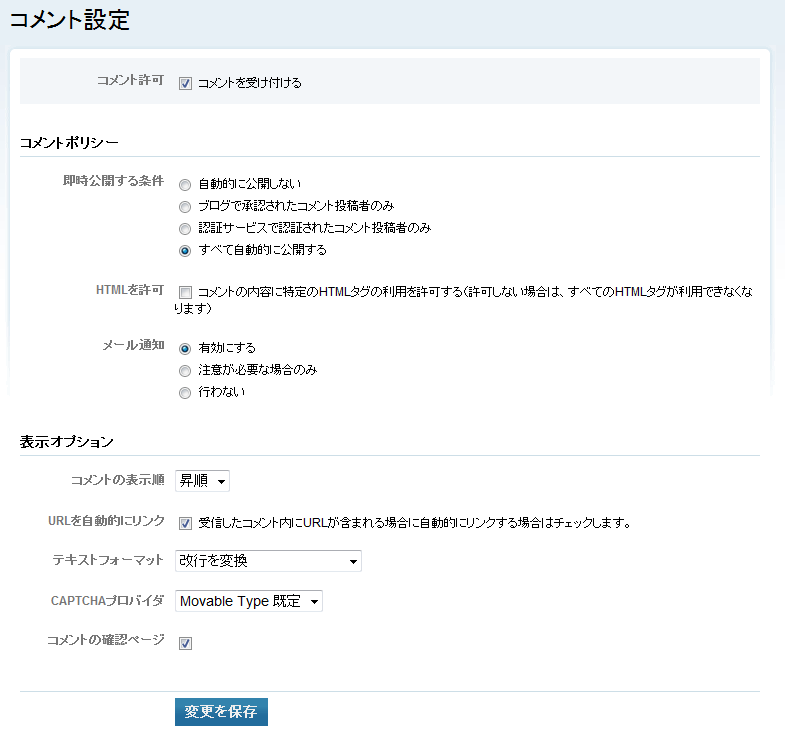Screen dimensions: 785x740
Task: Pick the すべて自動的に公開する radio button
Action: coord(184,251)
